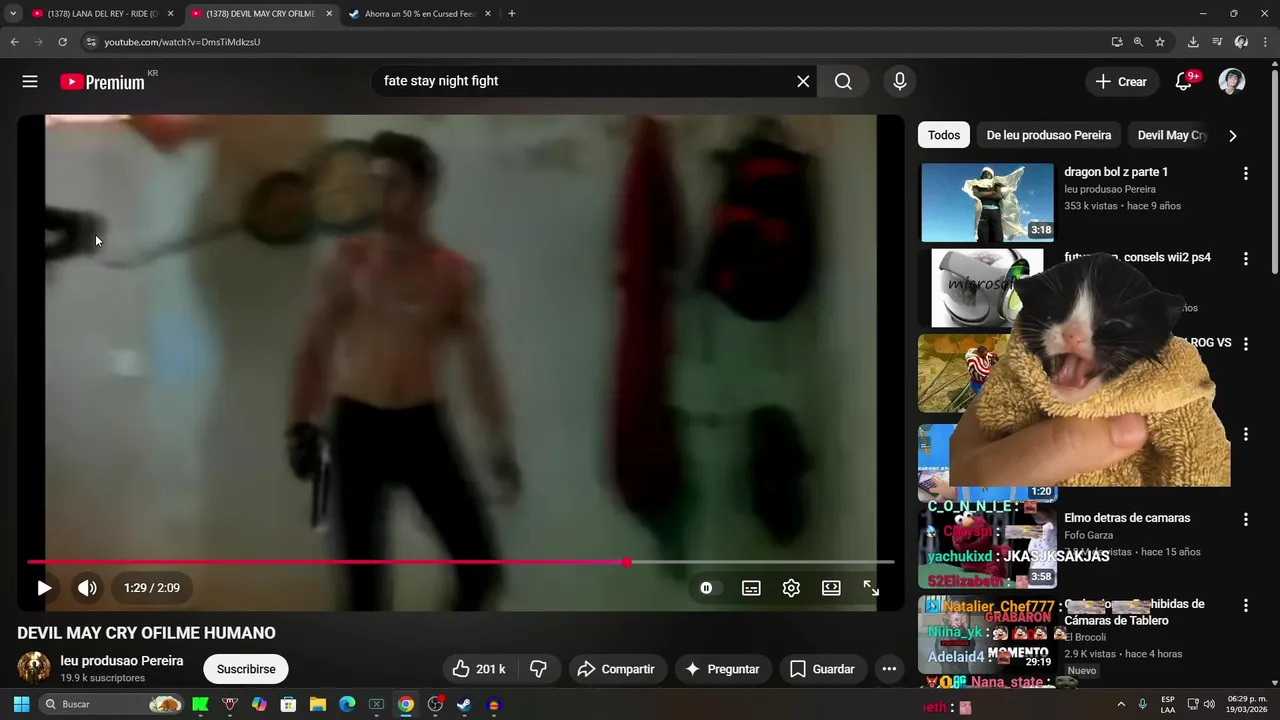Open the channel avatar of leu produsao
Image resolution: width=1280 pixels, height=720 pixels.
[34, 667]
